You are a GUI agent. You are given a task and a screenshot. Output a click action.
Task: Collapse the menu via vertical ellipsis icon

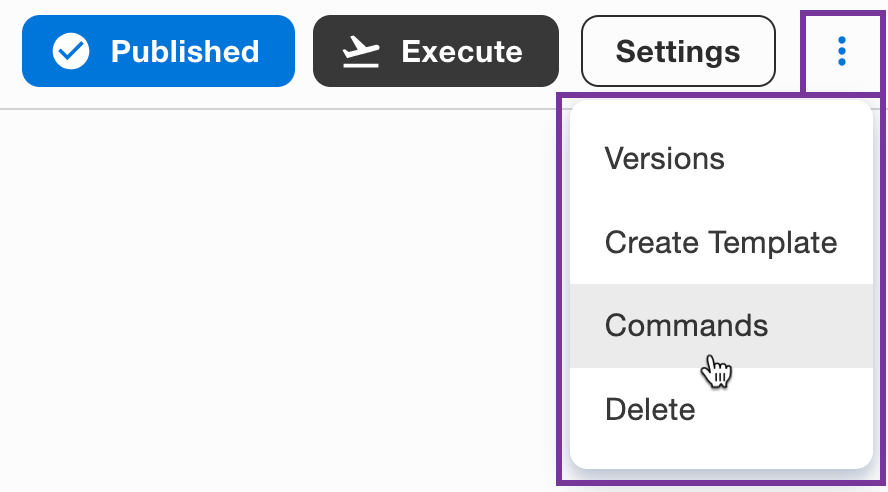click(842, 52)
